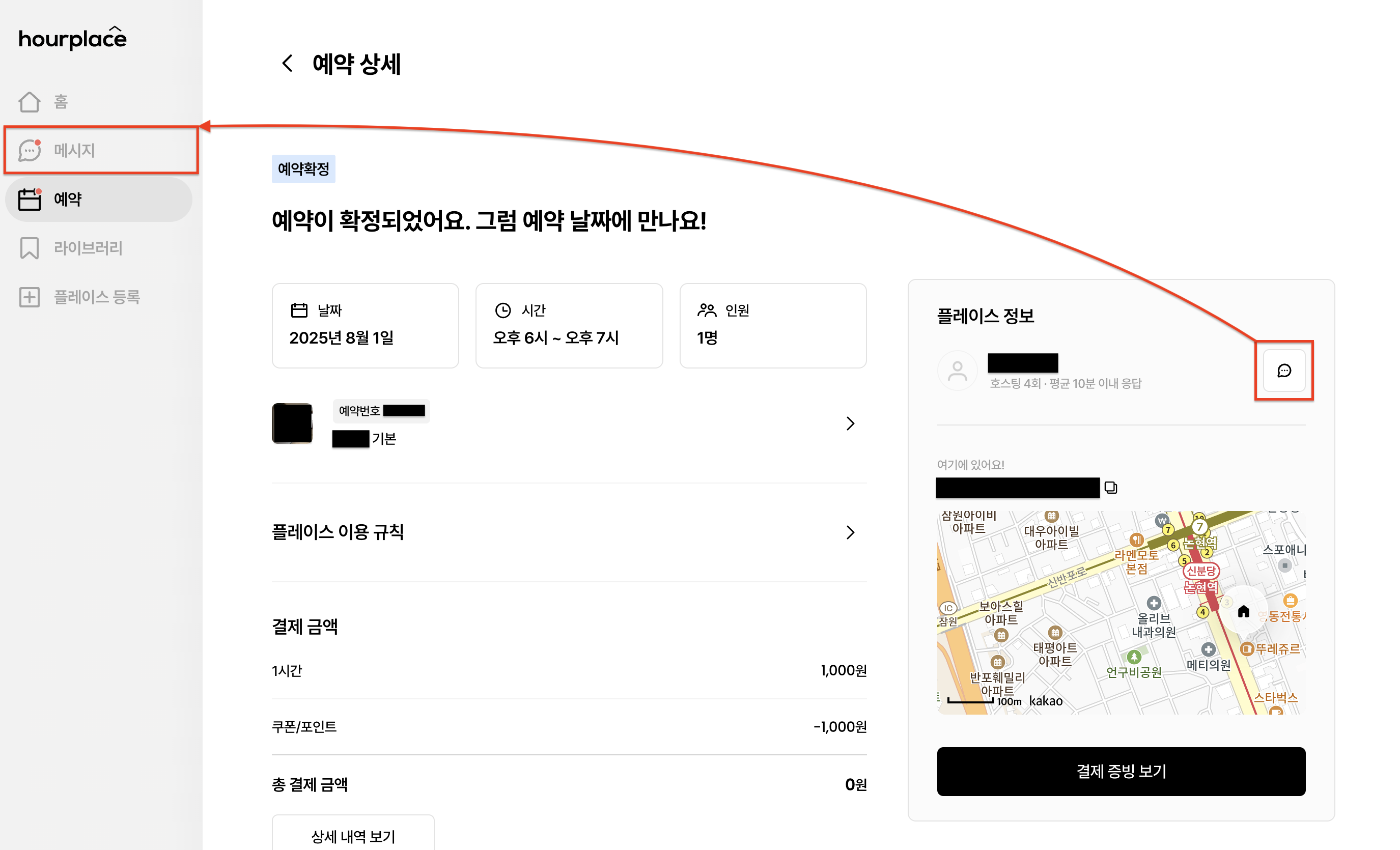The width and height of the screenshot is (1400, 850).
Task: Click the place thumbnail image
Action: [x=292, y=424]
